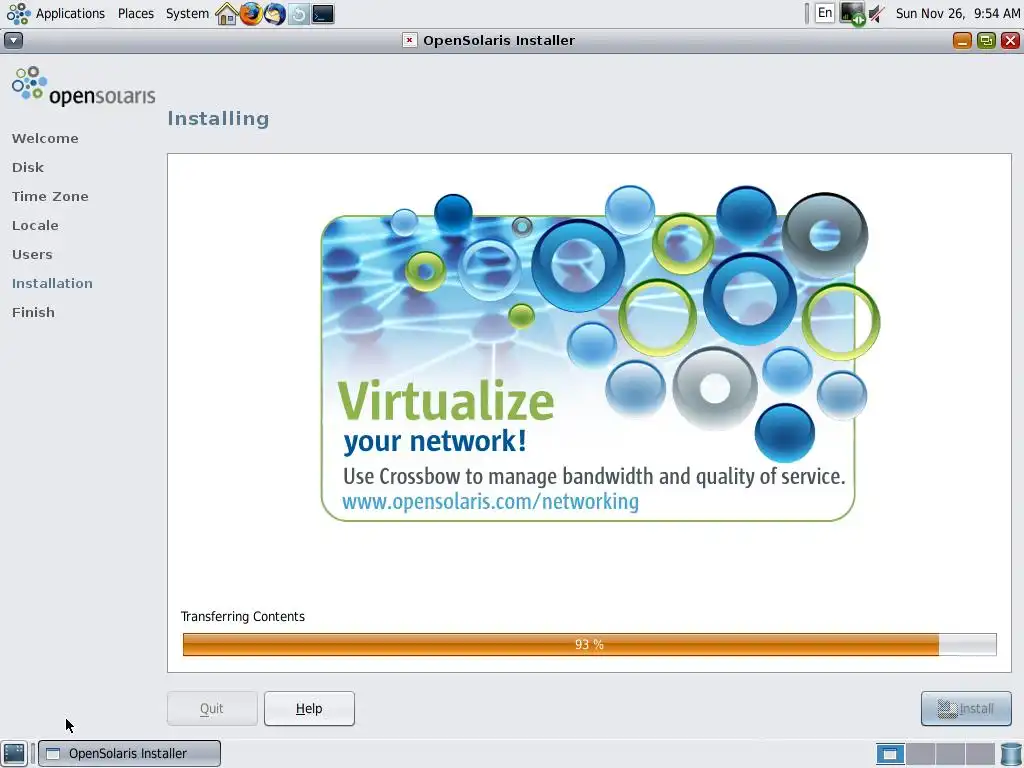Click the En keyboard layout indicator
Image resolution: width=1024 pixels, height=768 pixels.
tap(825, 12)
